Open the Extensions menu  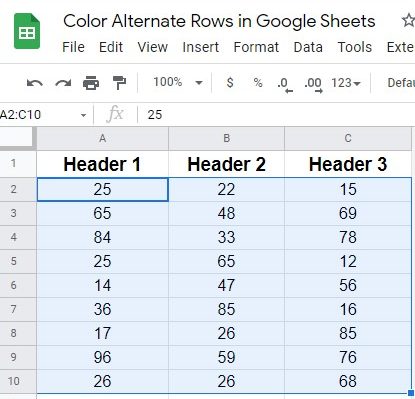coord(400,47)
